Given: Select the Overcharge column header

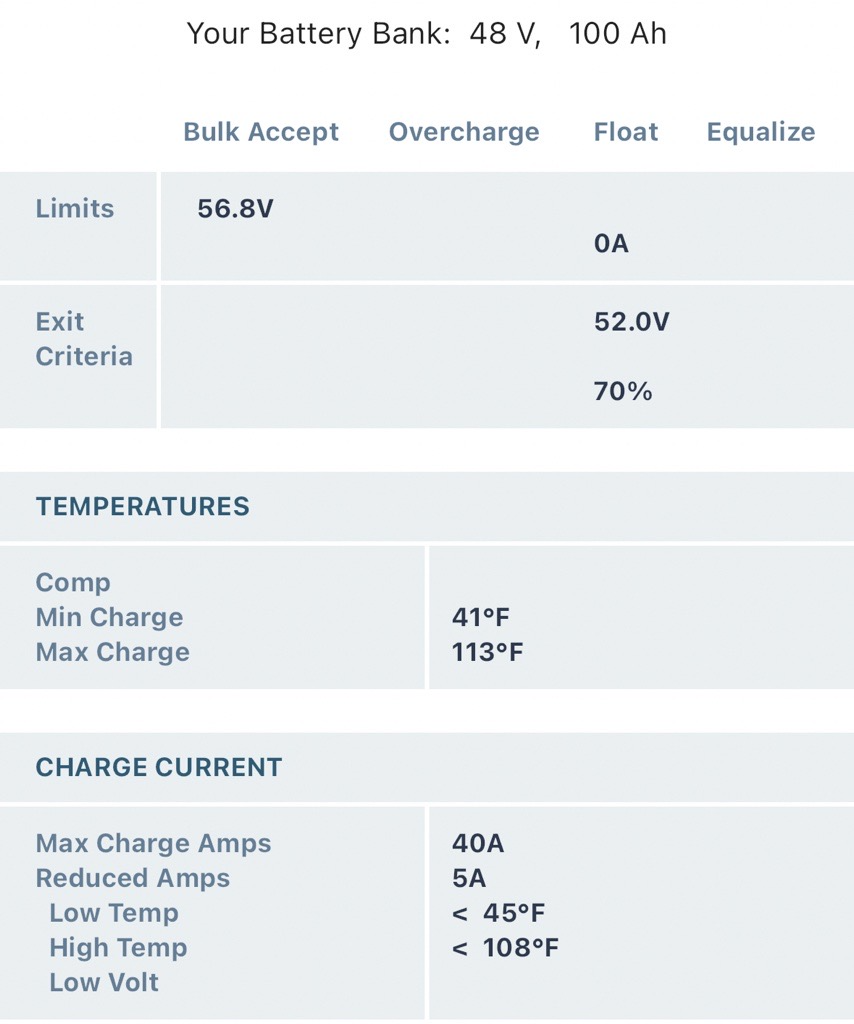Looking at the screenshot, I should pyautogui.click(x=464, y=132).
